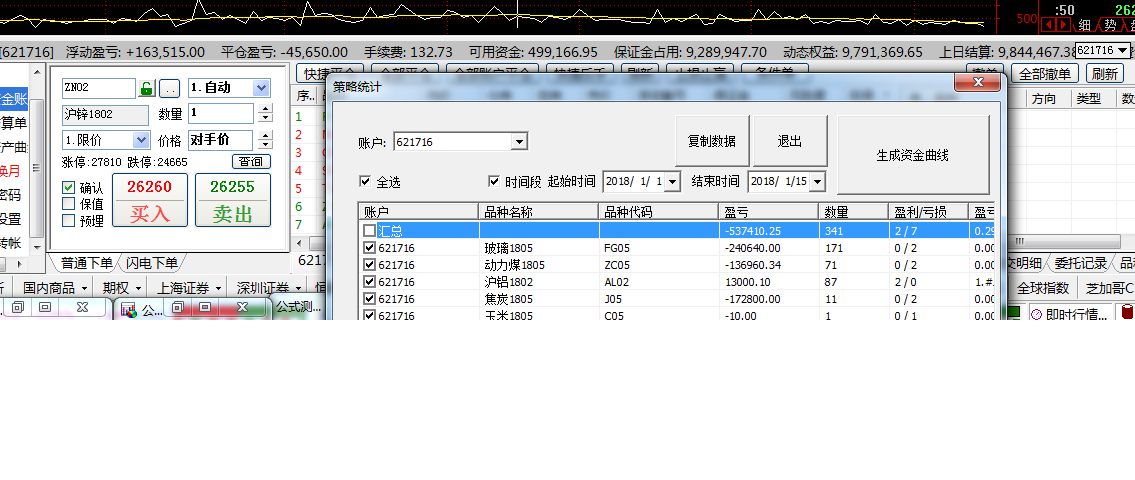The height and width of the screenshot is (480, 1135).
Task: Select the 势 chart tab
Action: click(x=1110, y=25)
